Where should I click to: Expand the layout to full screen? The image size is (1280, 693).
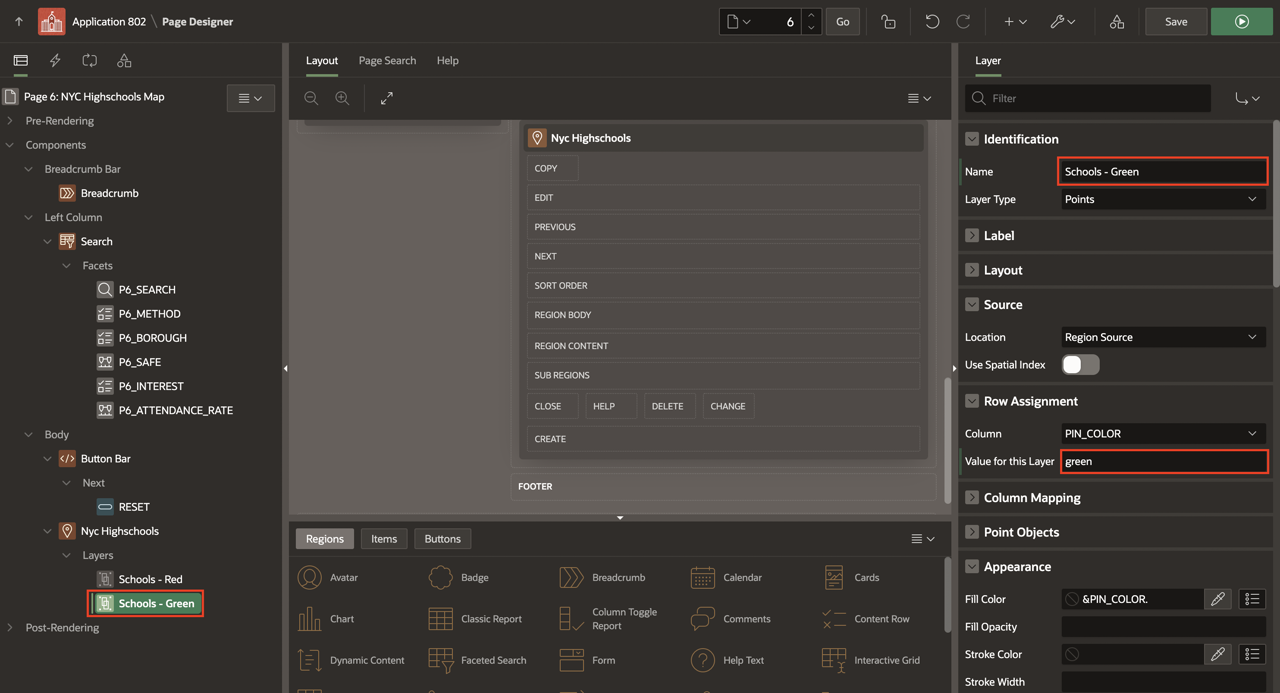[x=386, y=98]
